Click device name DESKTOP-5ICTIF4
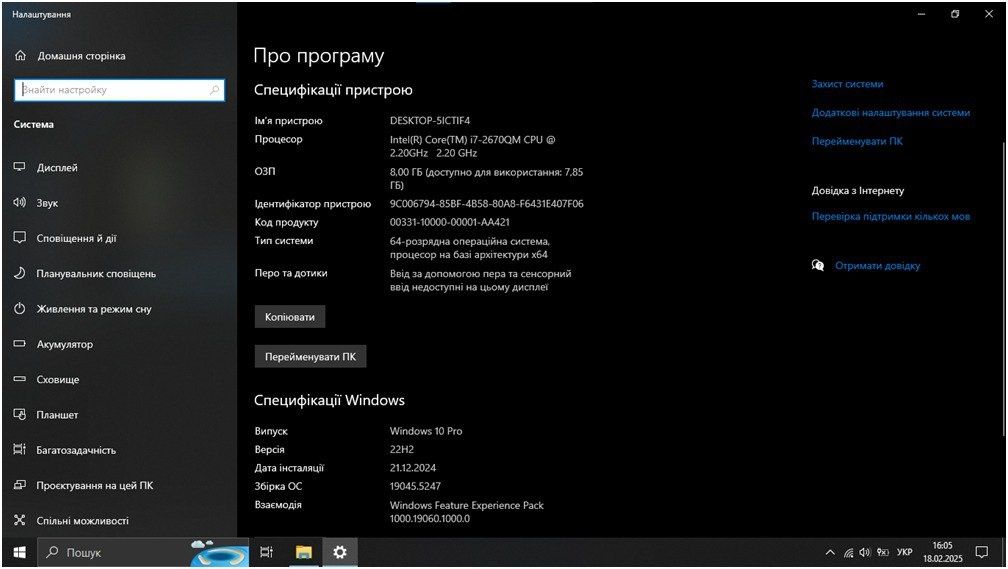This screenshot has width=1008, height=569. (x=429, y=121)
